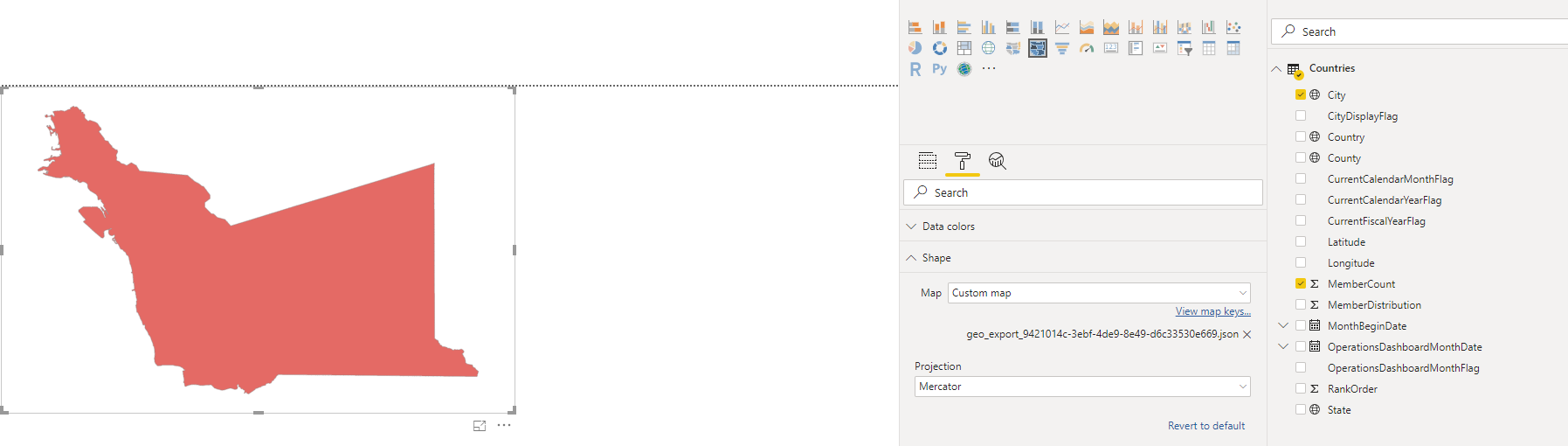Select the Stacked column chart visual
The width and height of the screenshot is (1568, 446).
click(x=939, y=27)
